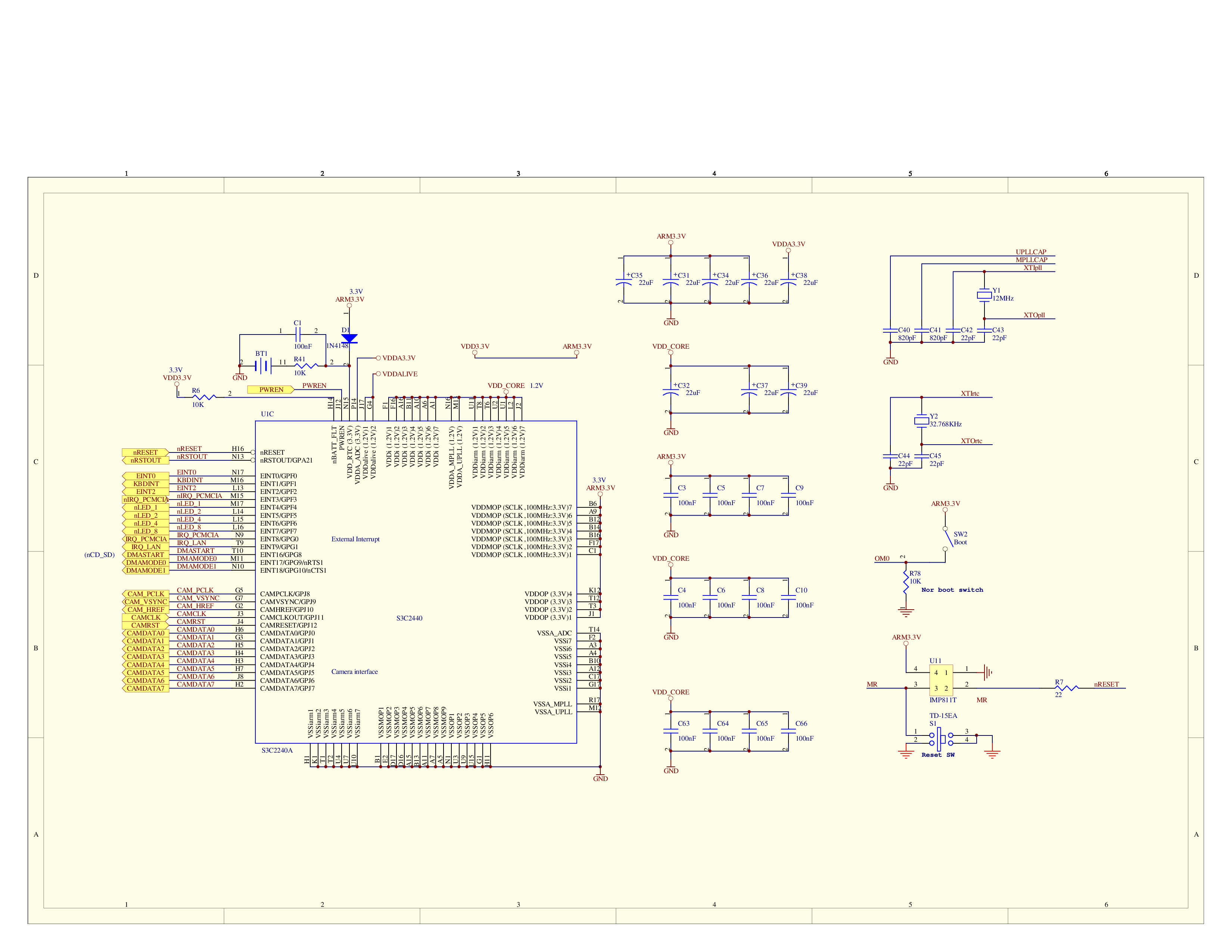The image size is (1232, 952).
Task: Select the Y2 32.768KHz crystal symbol
Action: click(x=921, y=421)
